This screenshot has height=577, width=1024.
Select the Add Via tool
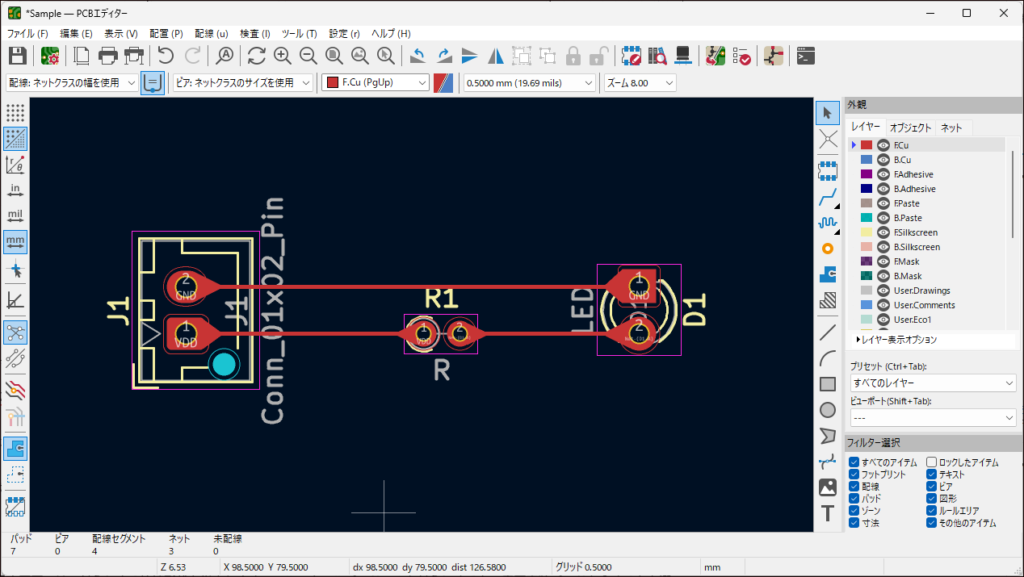[x=828, y=248]
